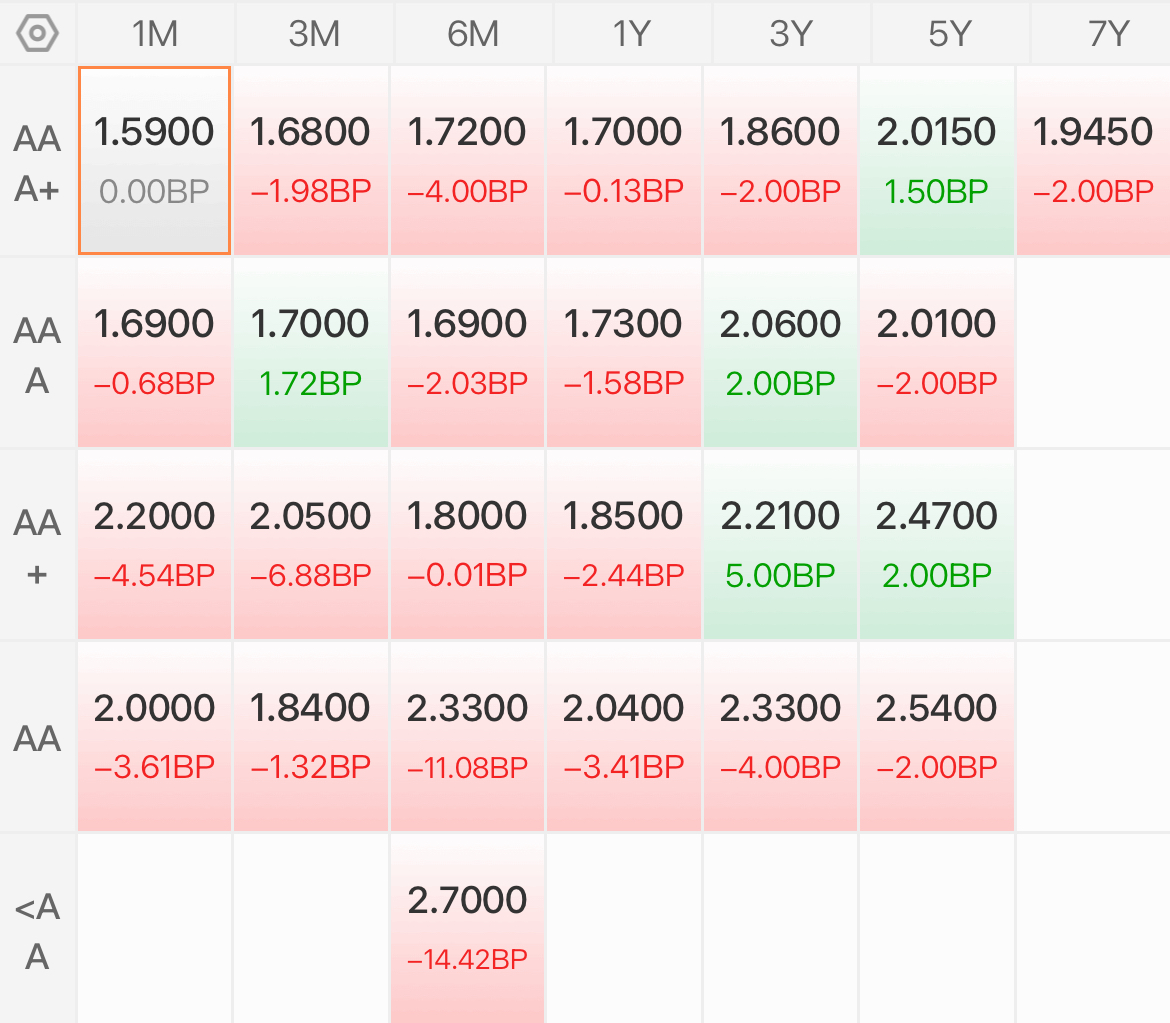Open the AAA+ 5Y cell showing 2.0150
The height and width of the screenshot is (1023, 1170).
[936, 160]
